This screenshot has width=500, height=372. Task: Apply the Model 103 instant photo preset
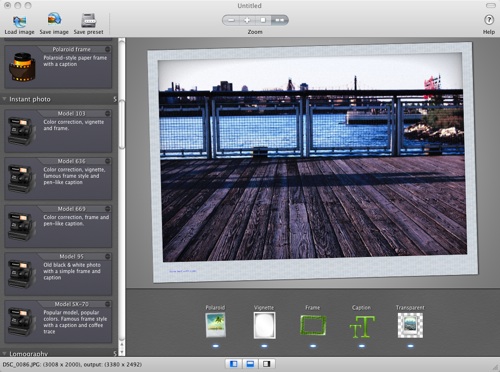[x=58, y=131]
